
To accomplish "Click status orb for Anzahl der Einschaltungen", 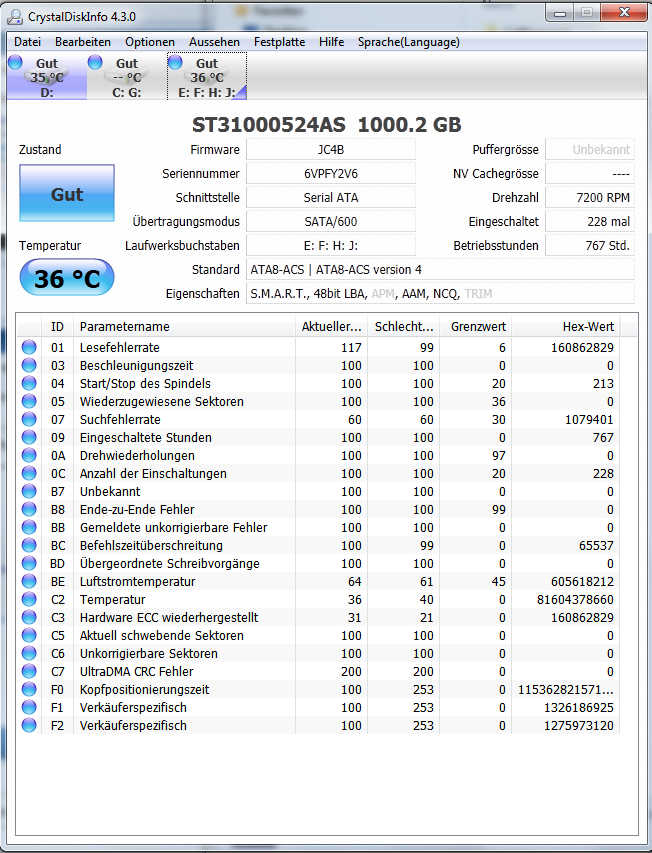I will [x=29, y=473].
